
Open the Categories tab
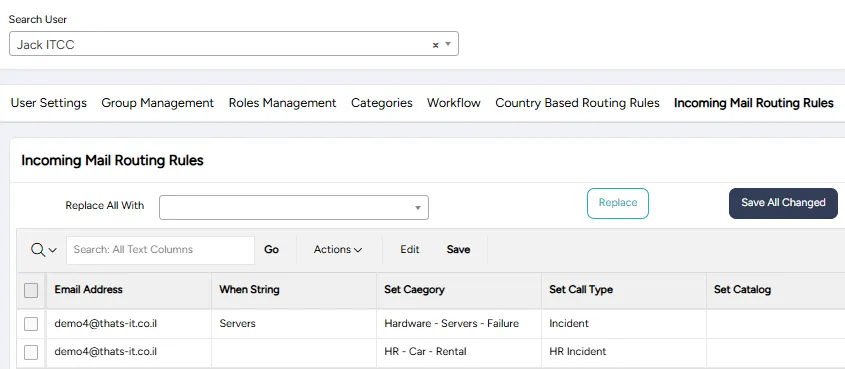(382, 103)
